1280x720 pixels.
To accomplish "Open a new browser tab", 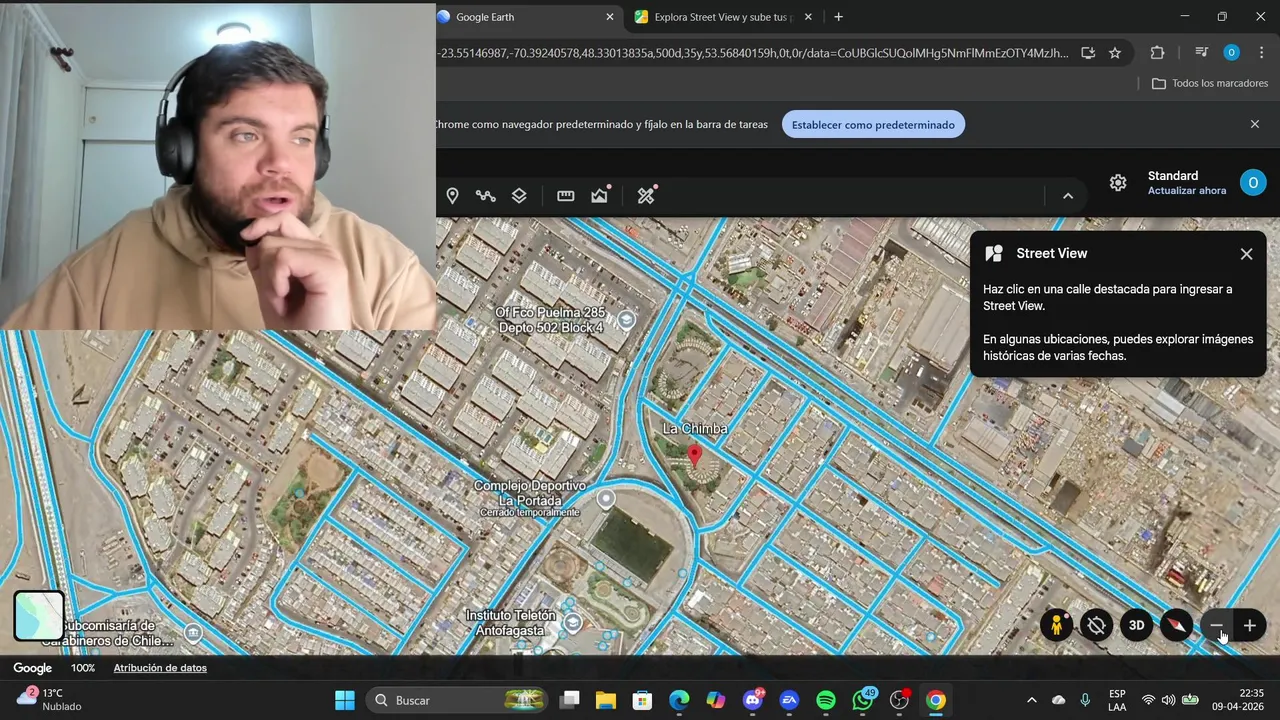I will 838,17.
